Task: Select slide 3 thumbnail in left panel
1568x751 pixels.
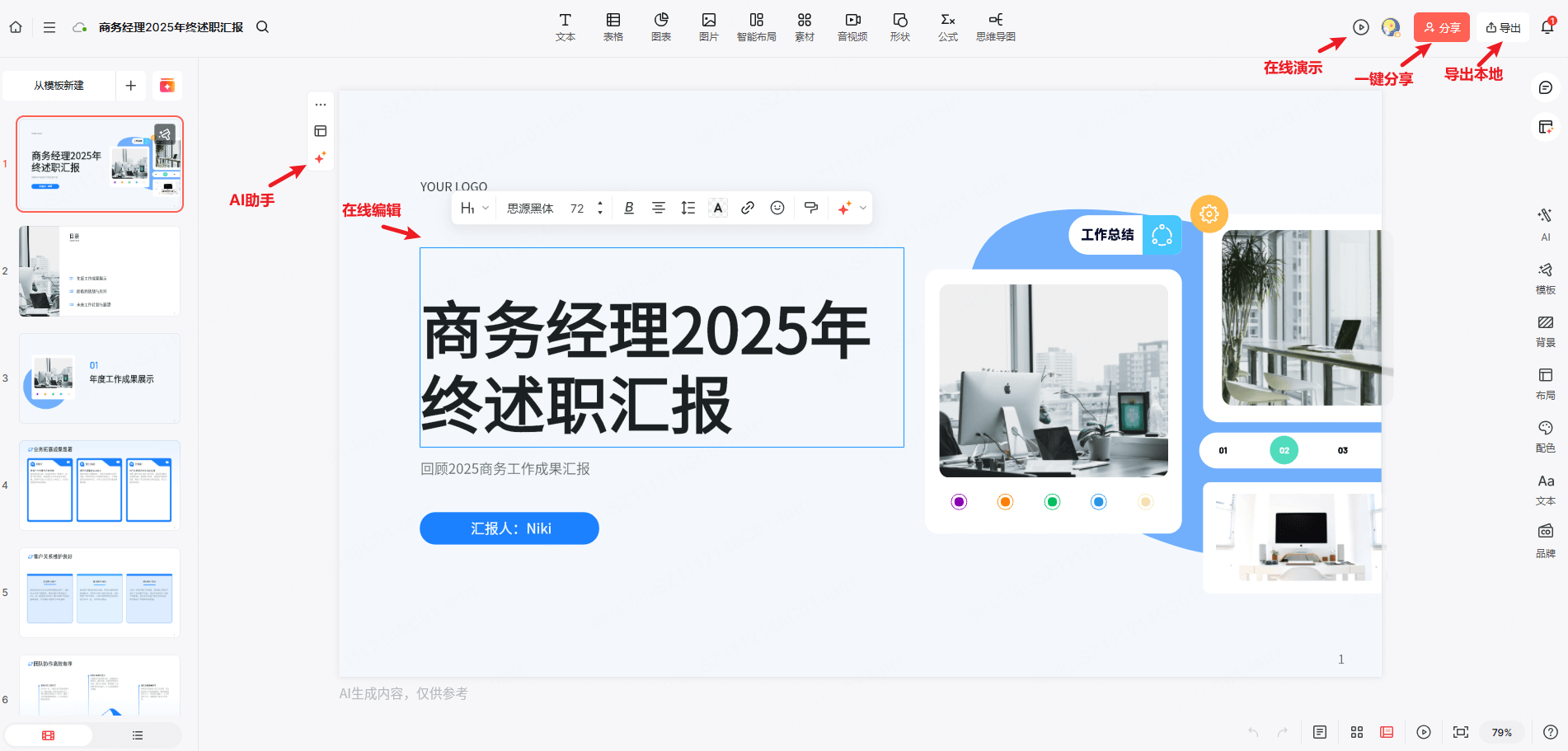Action: (99, 378)
